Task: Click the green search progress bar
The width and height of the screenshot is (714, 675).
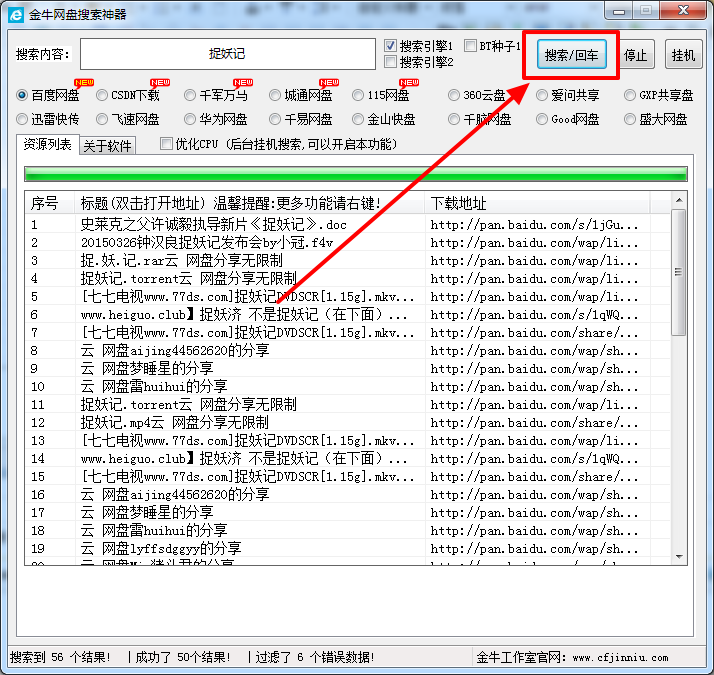Action: point(356,174)
